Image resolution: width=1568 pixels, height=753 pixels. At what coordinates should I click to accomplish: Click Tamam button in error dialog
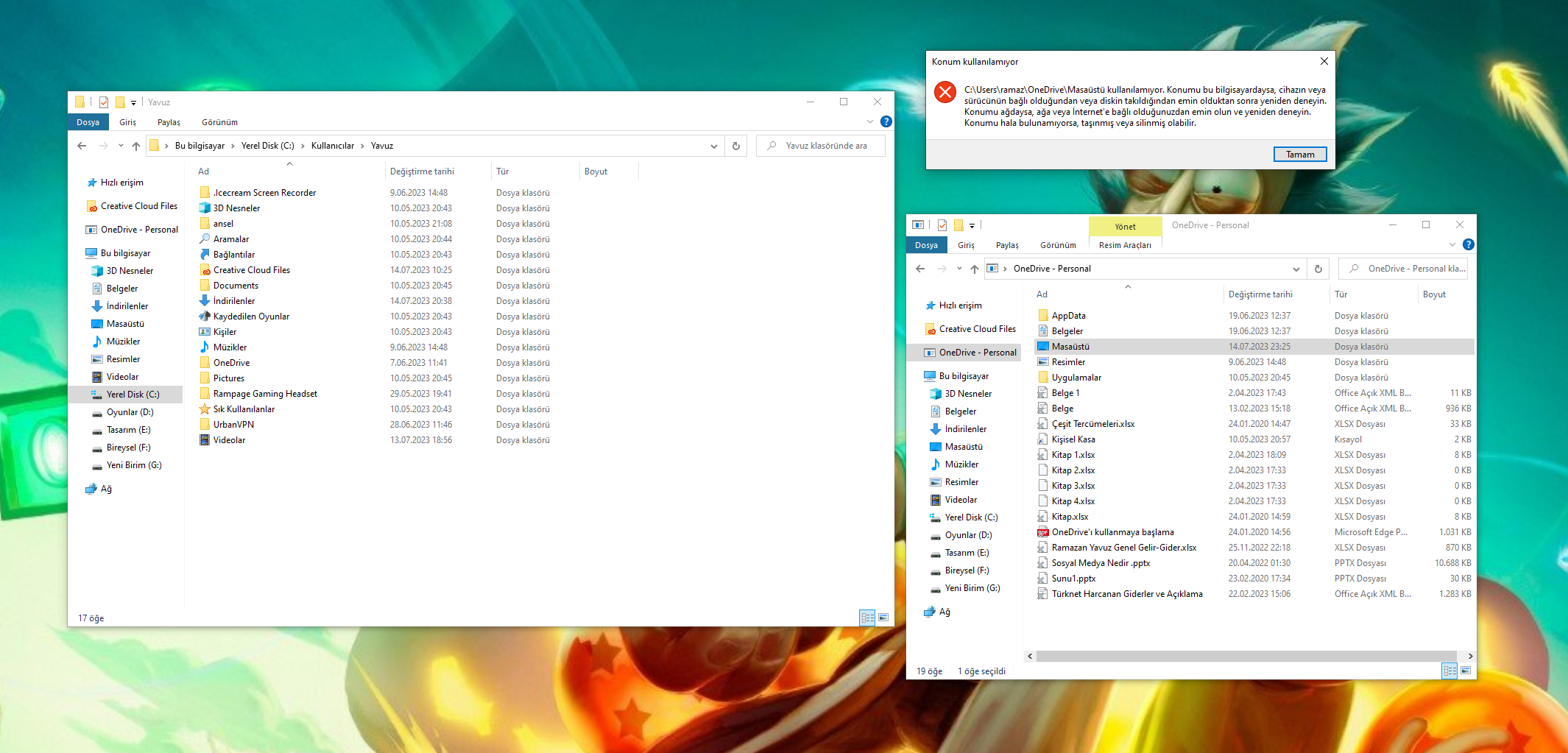[1300, 155]
